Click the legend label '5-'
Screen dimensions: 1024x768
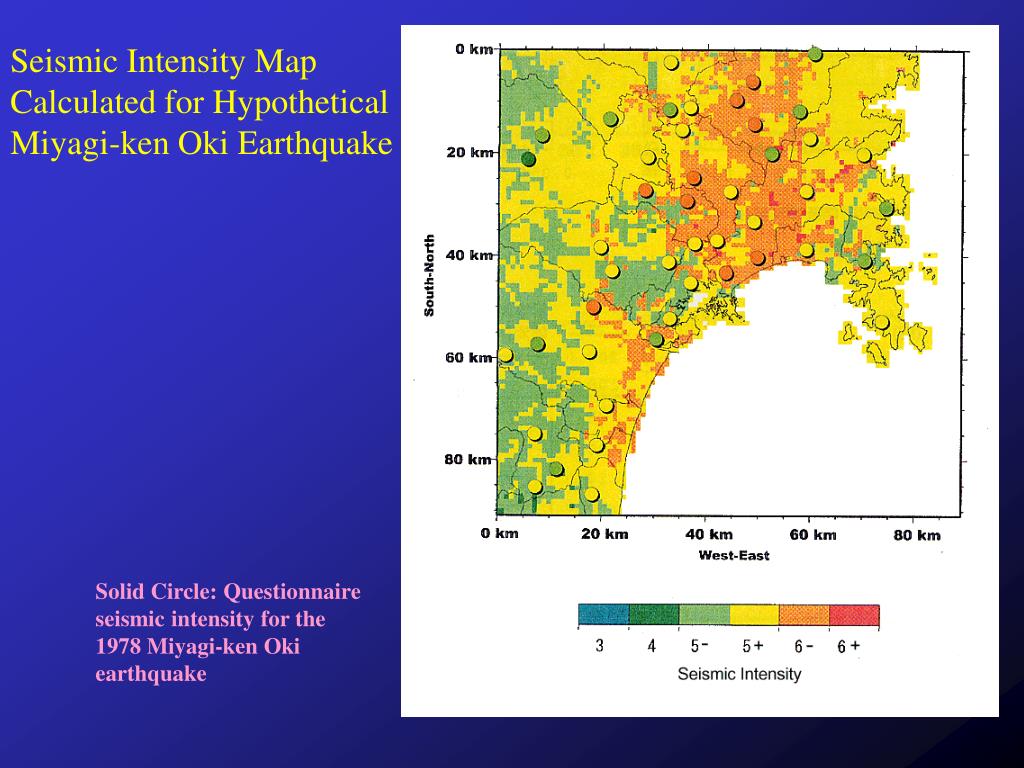tap(699, 646)
